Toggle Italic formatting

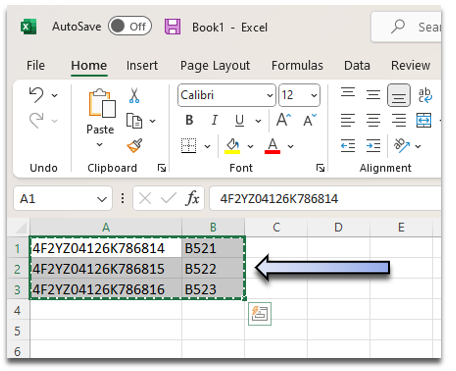215,120
